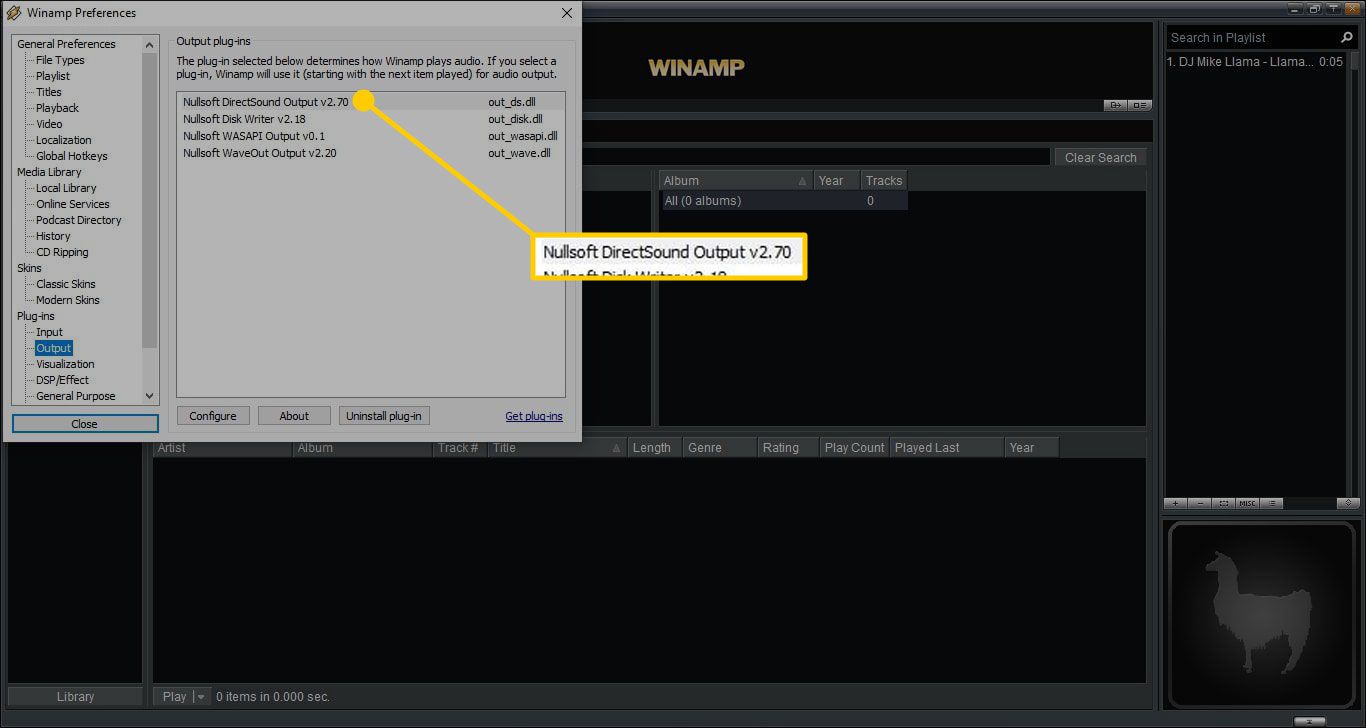Select the Skins tree node
Image resolution: width=1366 pixels, height=728 pixels.
click(29, 268)
